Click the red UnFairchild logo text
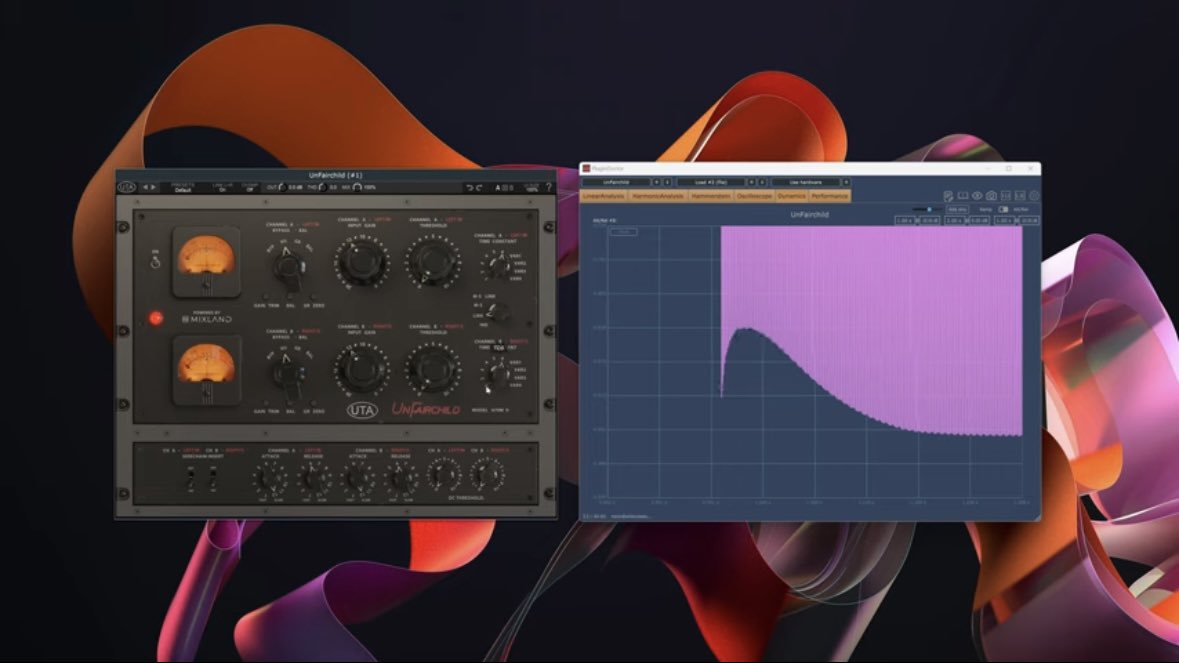This screenshot has width=1179, height=663. coord(426,410)
